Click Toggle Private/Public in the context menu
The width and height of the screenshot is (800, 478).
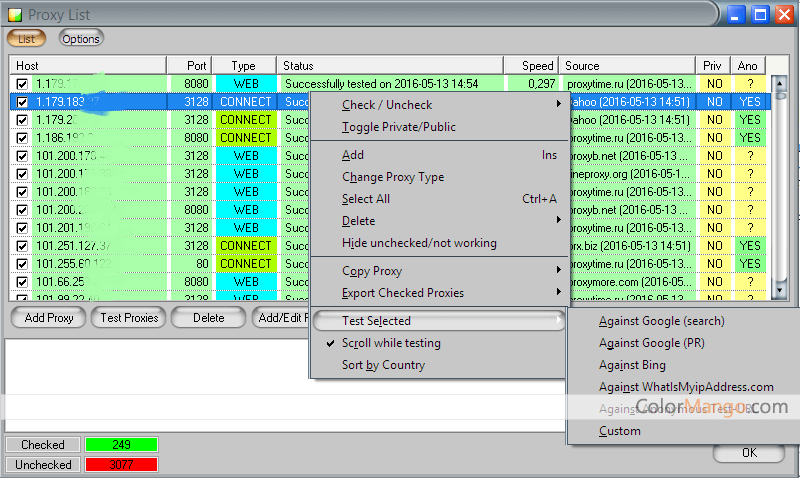398,127
